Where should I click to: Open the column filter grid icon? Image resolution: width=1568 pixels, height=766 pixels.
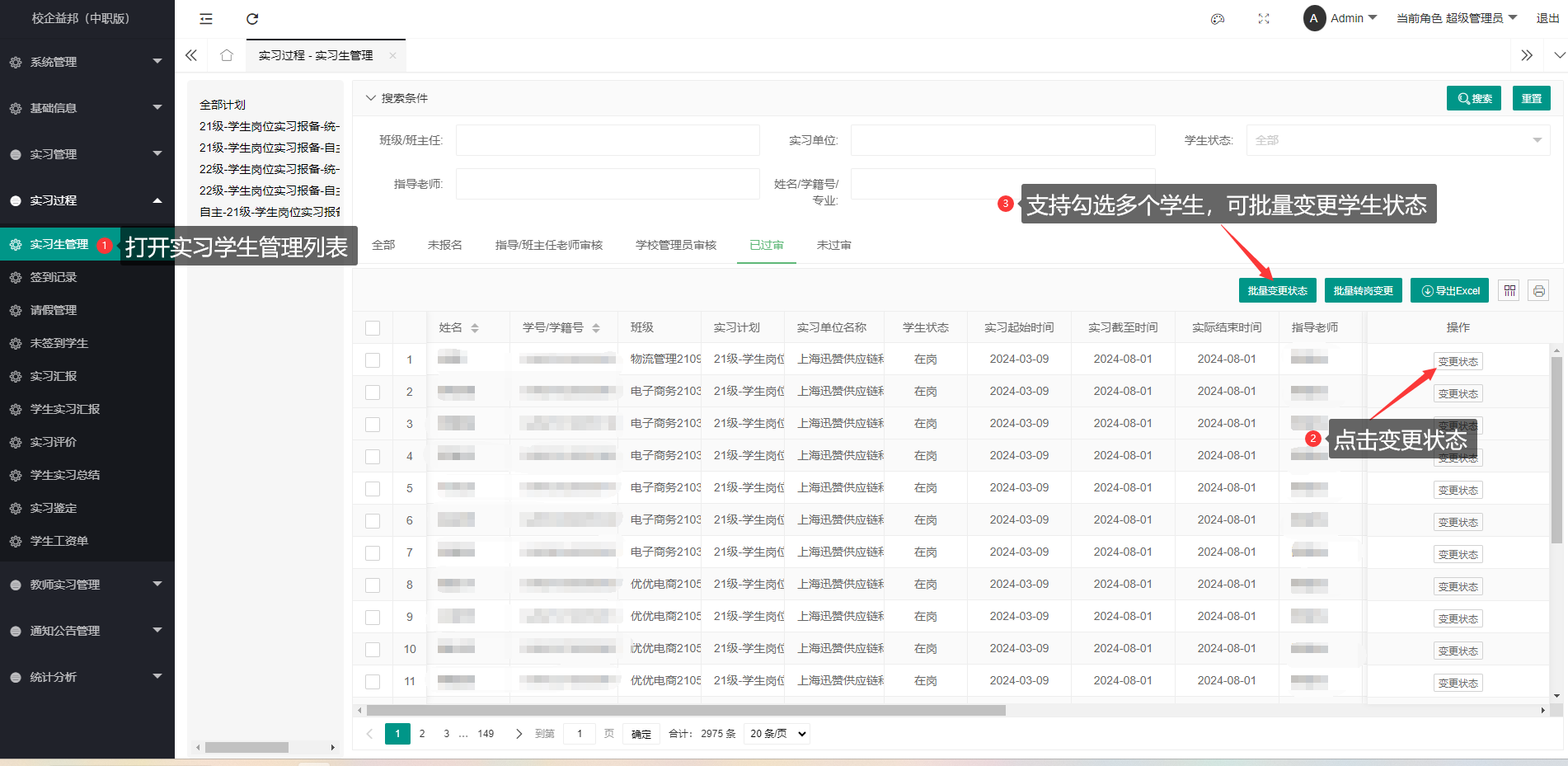pos(1509,291)
